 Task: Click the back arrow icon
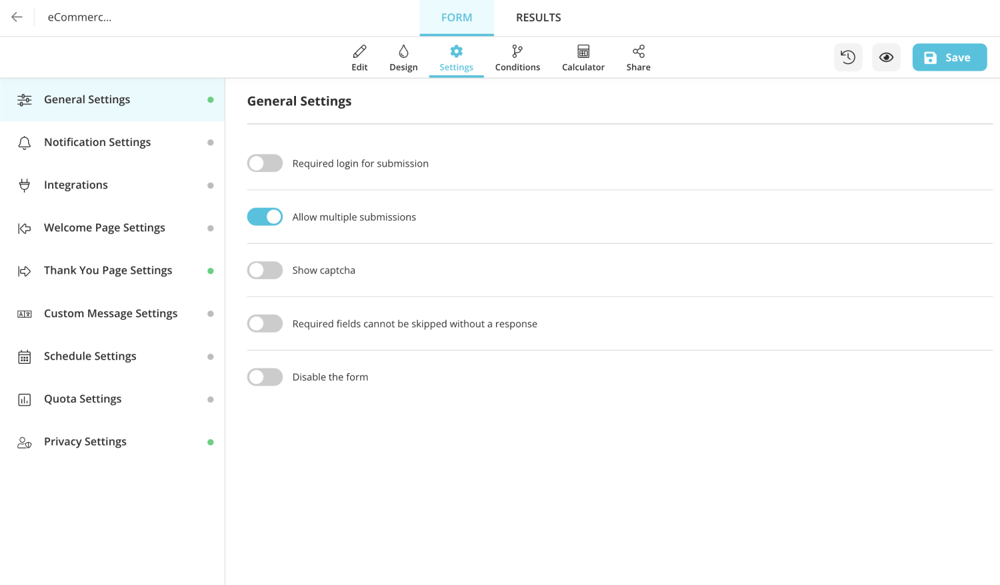(17, 17)
